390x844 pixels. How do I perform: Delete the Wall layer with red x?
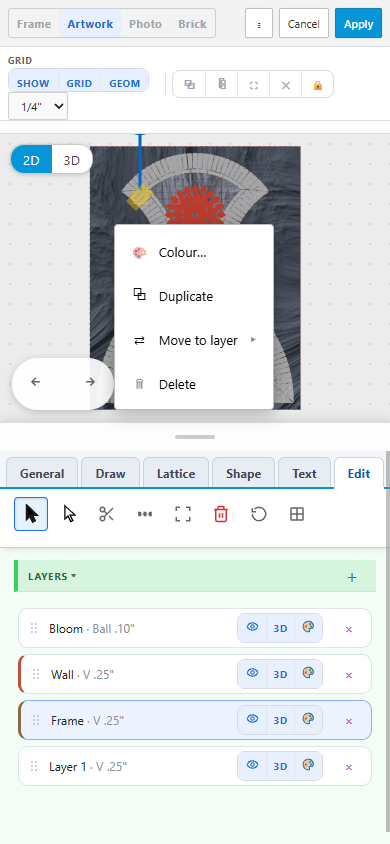[x=349, y=675]
